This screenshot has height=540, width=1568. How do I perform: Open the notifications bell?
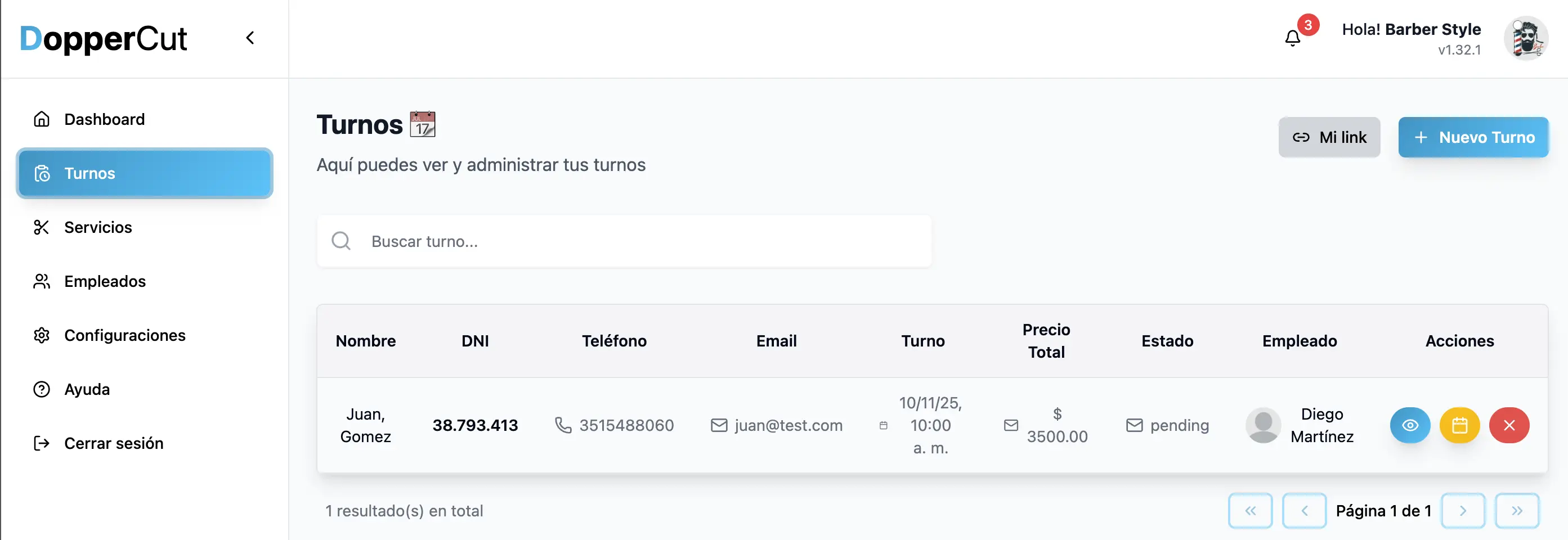(x=1292, y=38)
